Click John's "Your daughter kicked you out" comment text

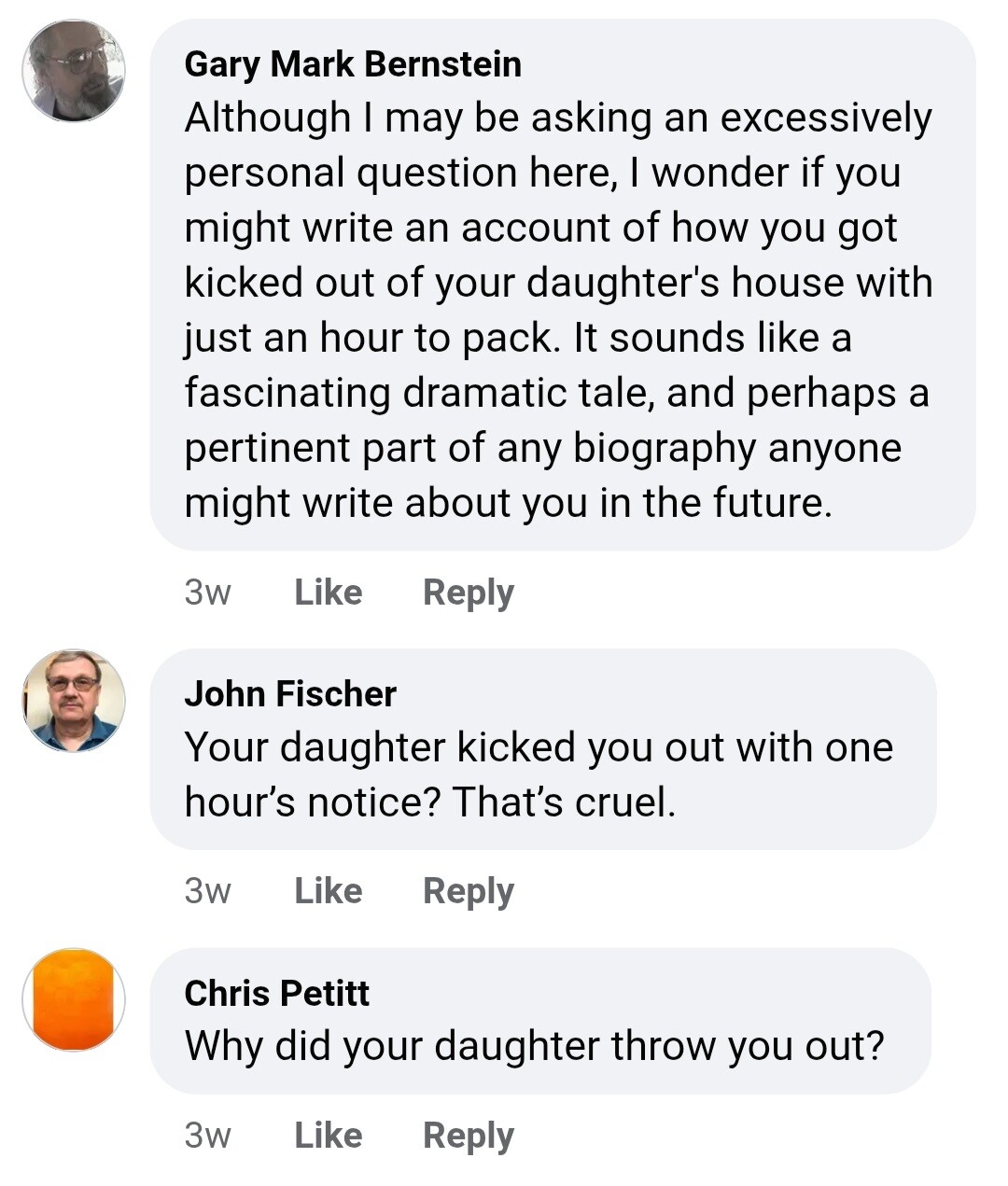pyautogui.click(x=539, y=747)
